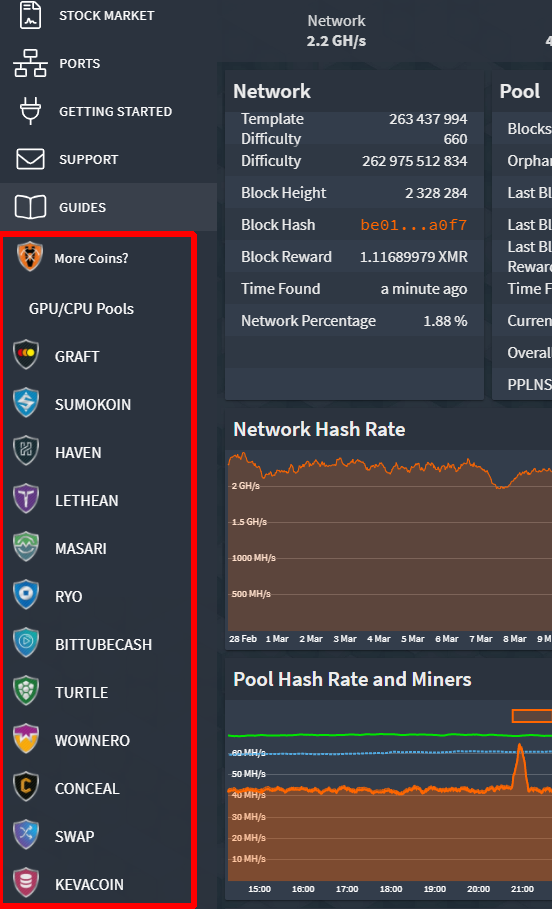The height and width of the screenshot is (909, 552).
Task: Select the SUMOKOIN shield icon
Action: point(26,403)
